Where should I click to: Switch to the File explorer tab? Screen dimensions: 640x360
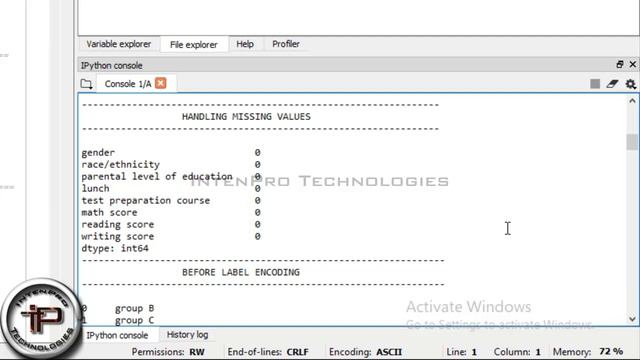pyautogui.click(x=193, y=44)
